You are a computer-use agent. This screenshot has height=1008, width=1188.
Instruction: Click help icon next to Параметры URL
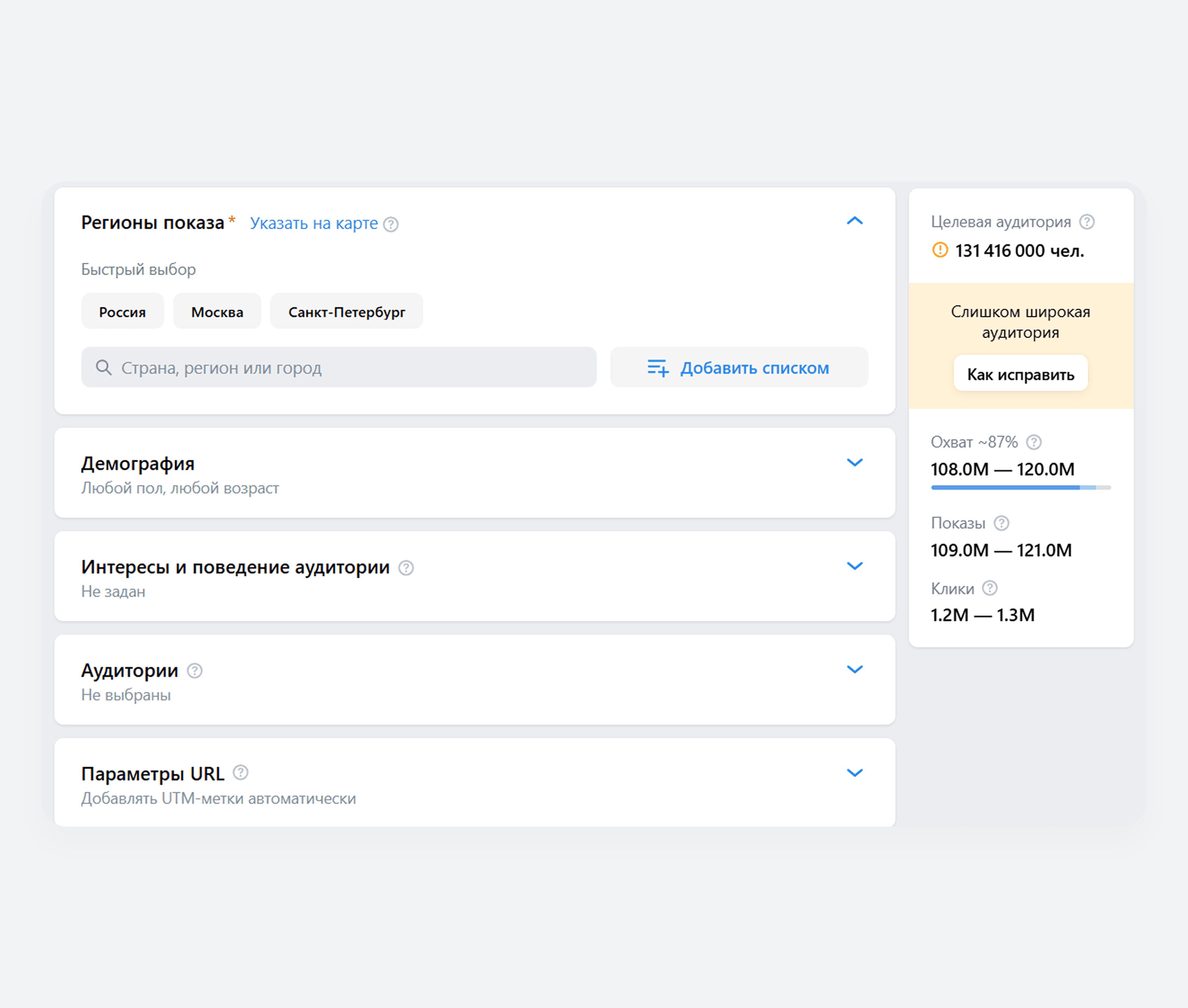pos(240,772)
